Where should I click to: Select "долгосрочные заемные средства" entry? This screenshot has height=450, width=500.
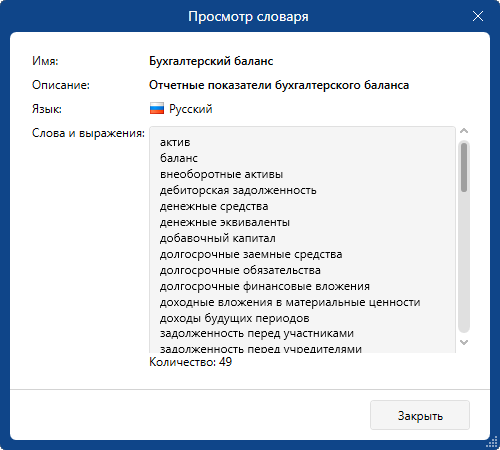tap(251, 254)
